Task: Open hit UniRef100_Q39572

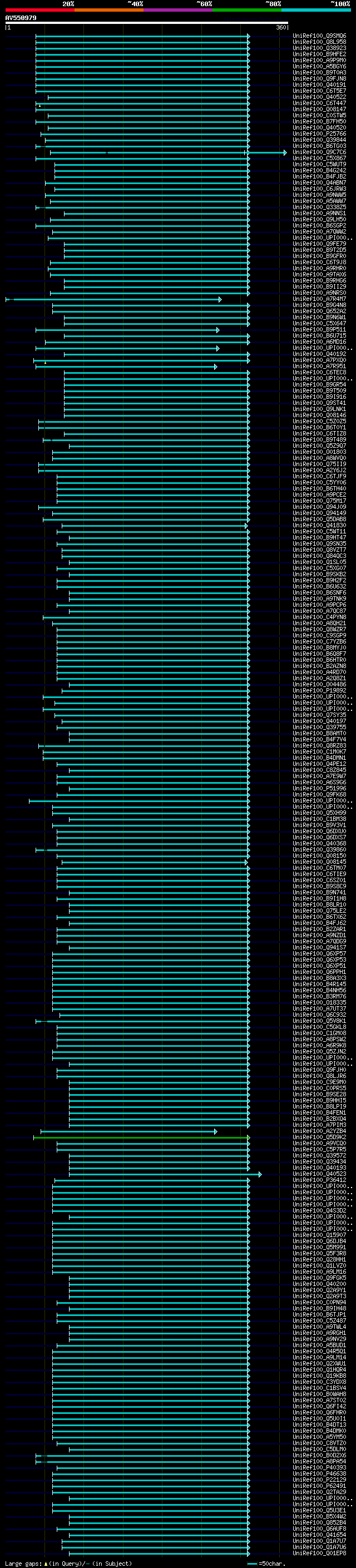Action: point(319,1156)
